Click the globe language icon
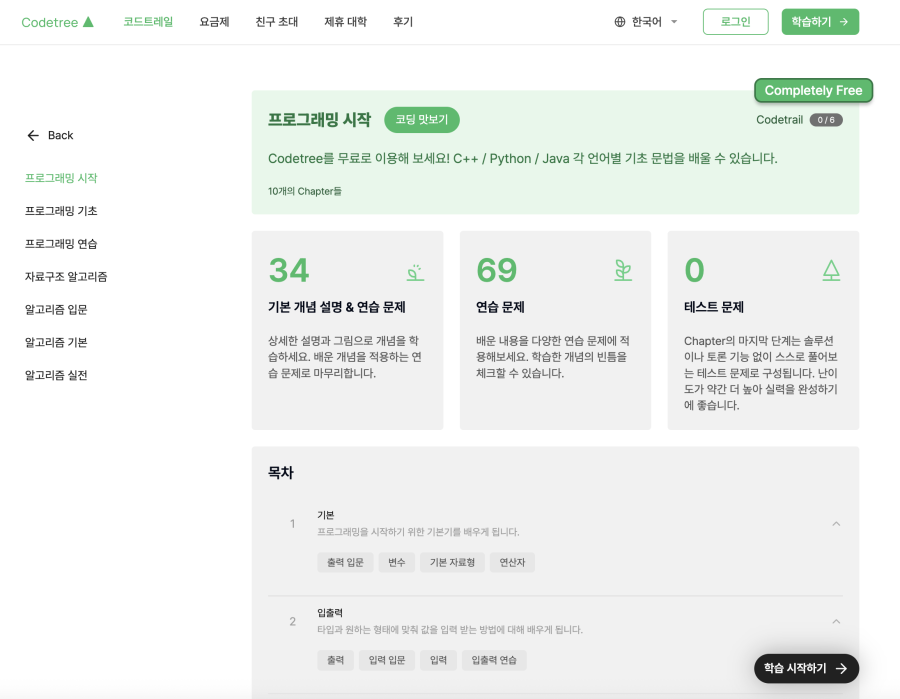900x699 pixels. [x=619, y=22]
